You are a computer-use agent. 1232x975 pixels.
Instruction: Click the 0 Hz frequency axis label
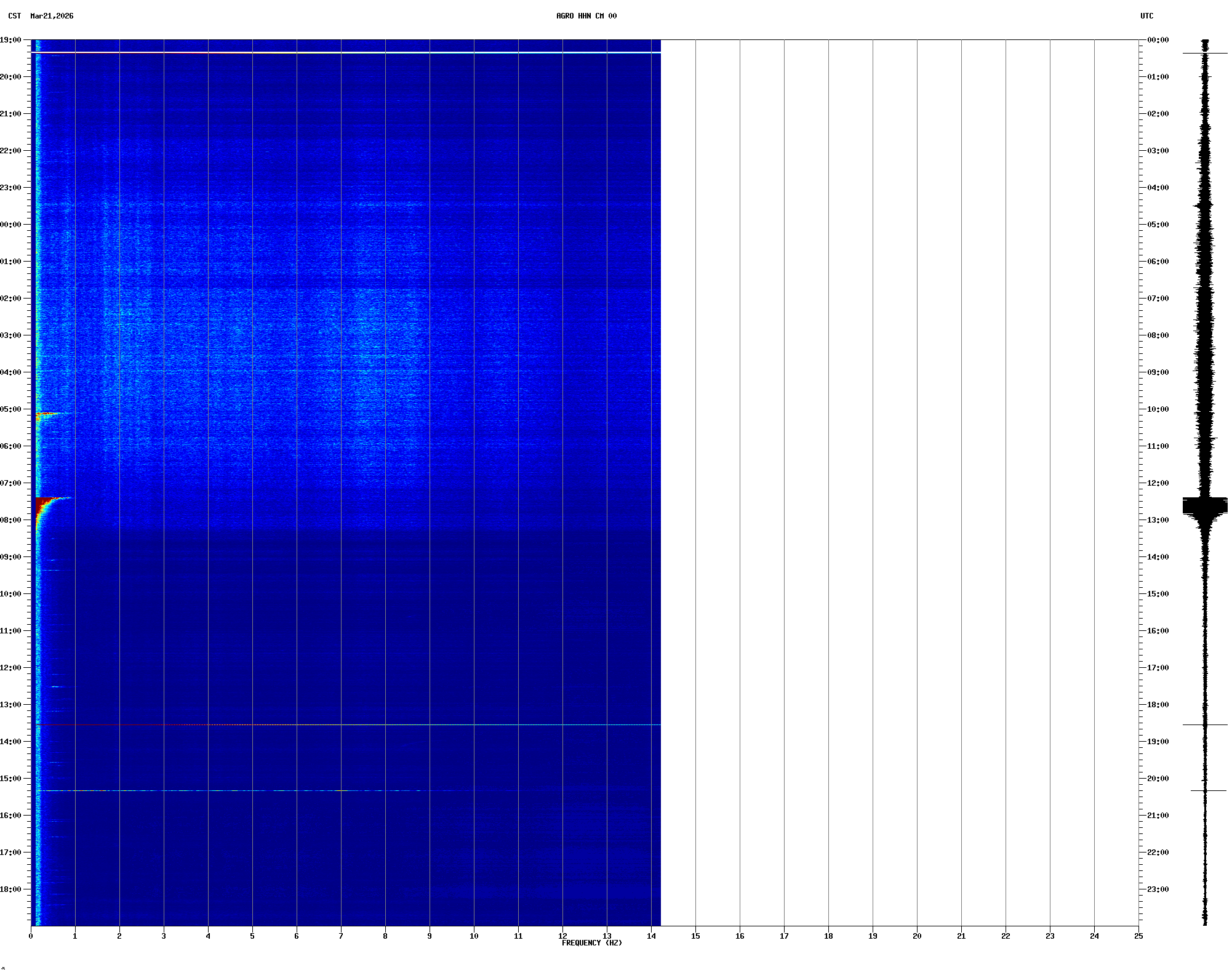(x=31, y=936)
